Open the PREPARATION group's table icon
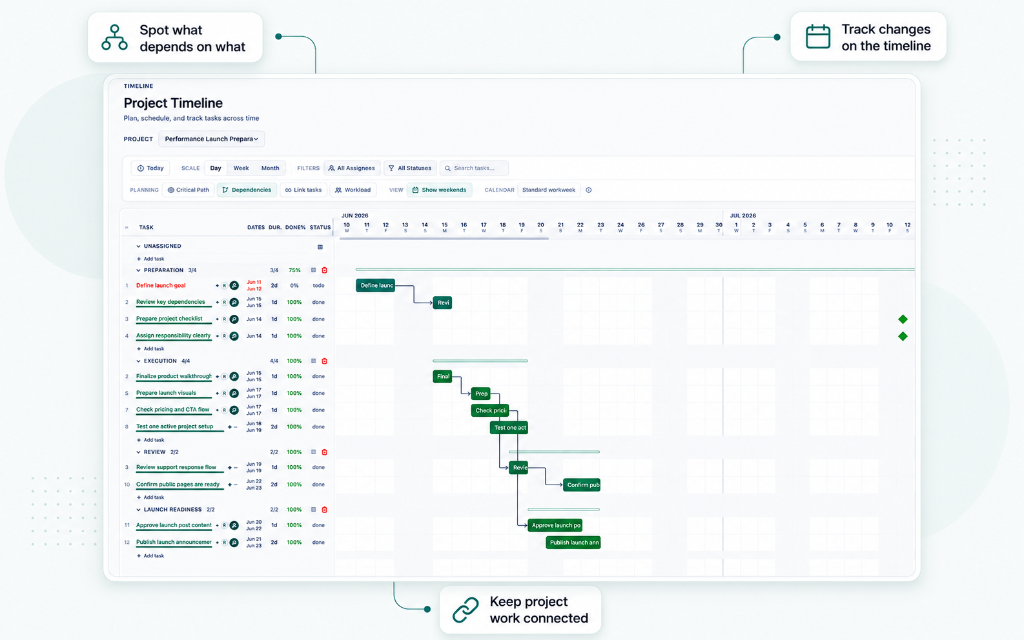The image size is (1024, 640). (313, 270)
